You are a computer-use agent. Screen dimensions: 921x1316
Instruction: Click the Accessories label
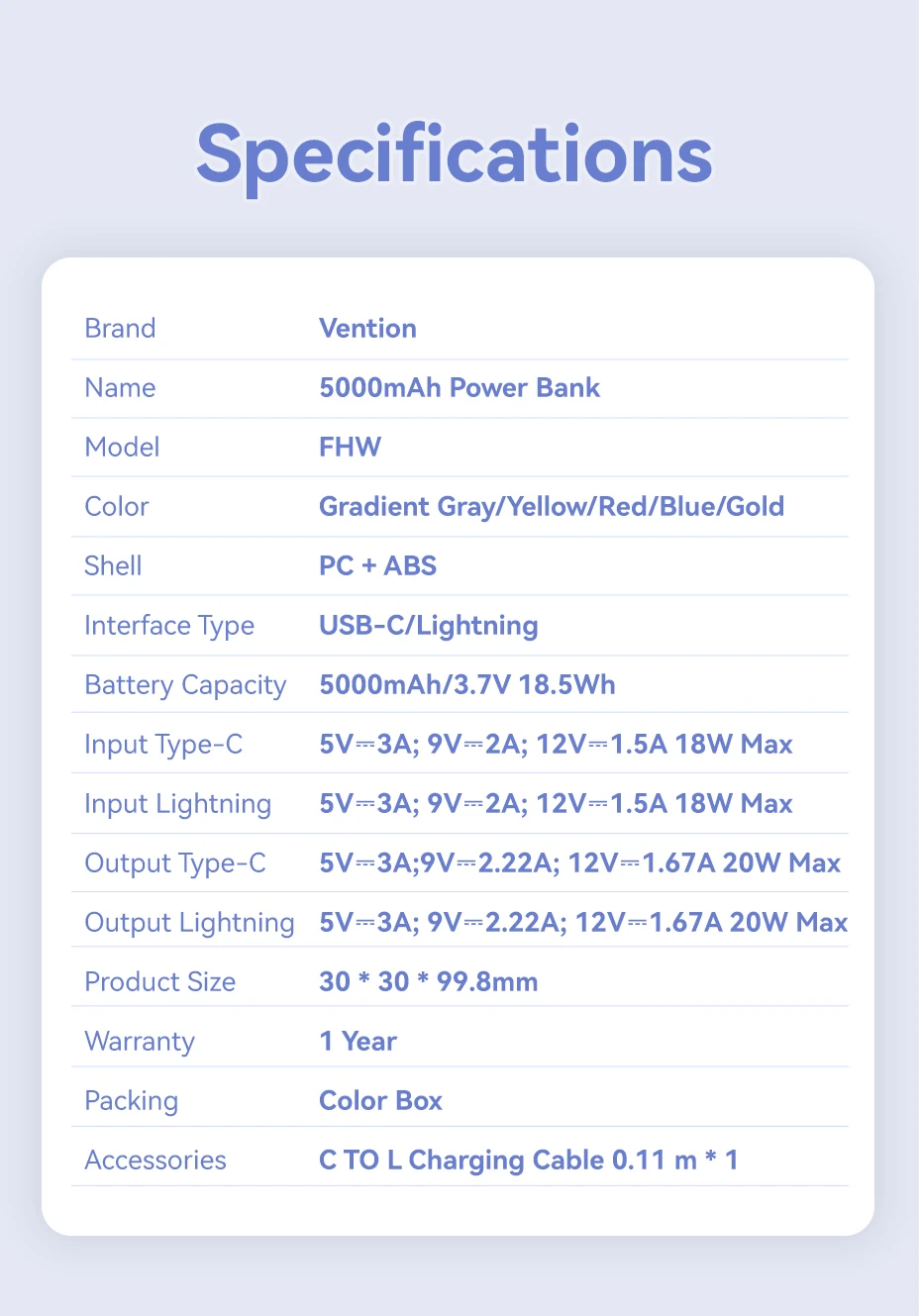click(155, 1160)
